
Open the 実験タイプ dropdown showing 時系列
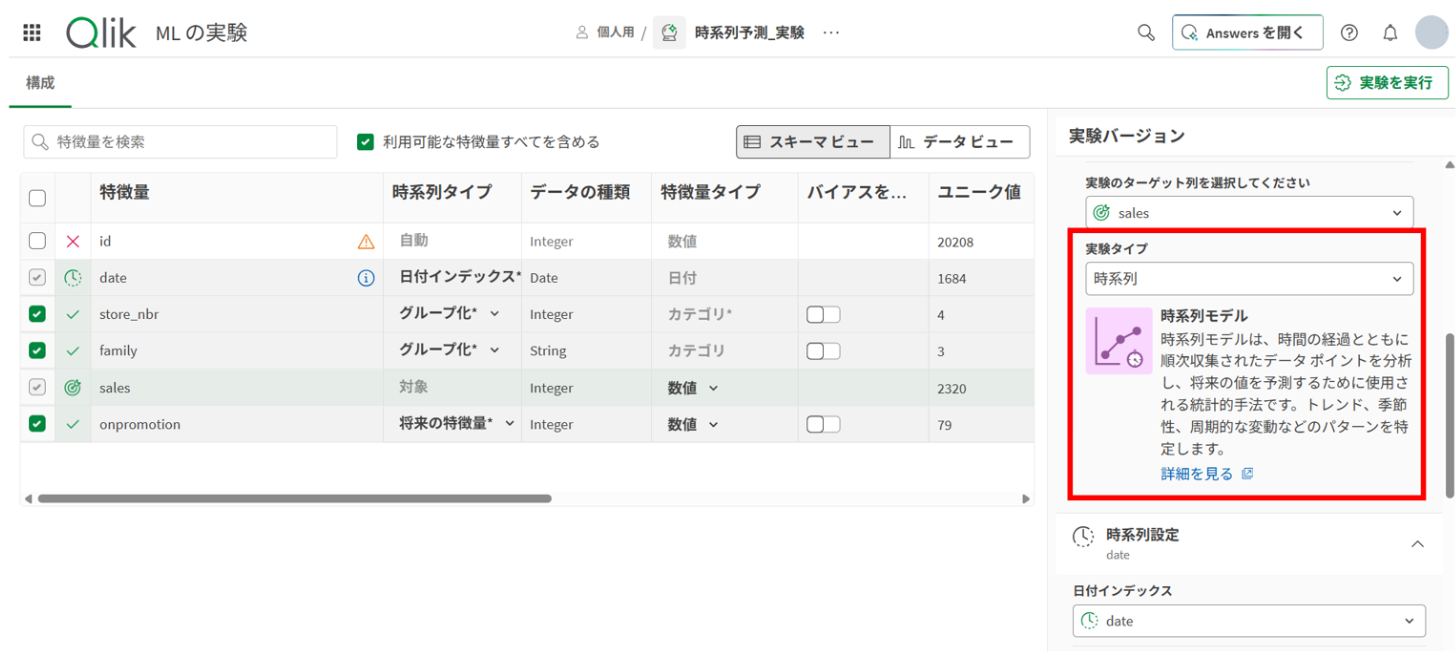click(x=1249, y=279)
